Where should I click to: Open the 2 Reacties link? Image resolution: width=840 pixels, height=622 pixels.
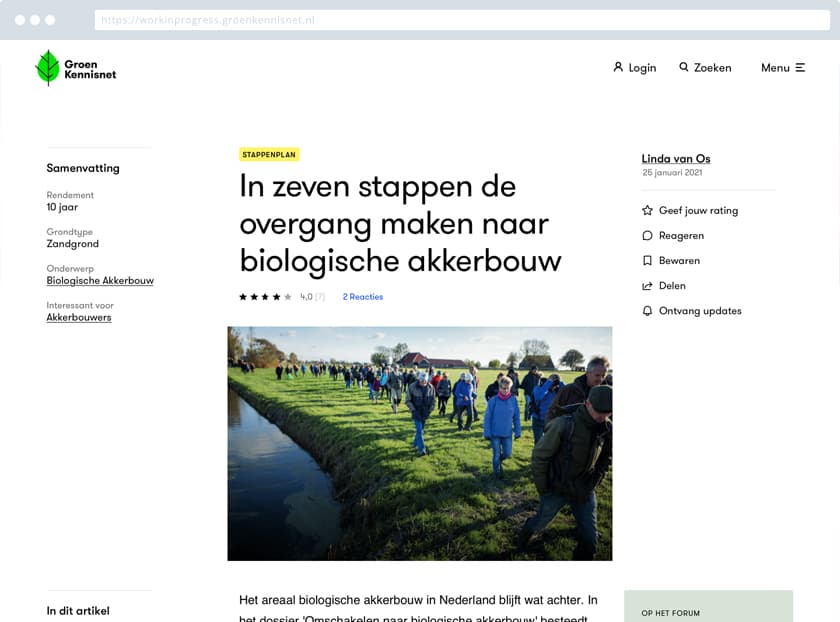coord(363,297)
